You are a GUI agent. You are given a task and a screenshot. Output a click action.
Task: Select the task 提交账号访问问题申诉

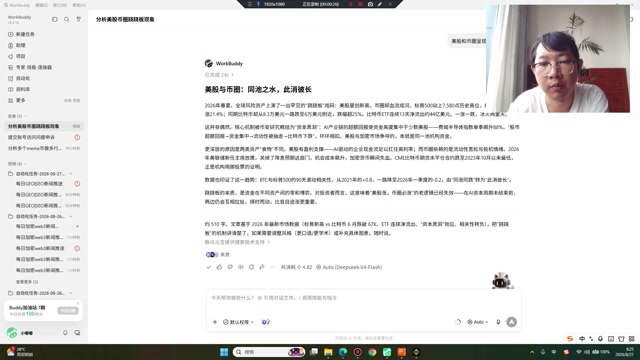[44, 137]
